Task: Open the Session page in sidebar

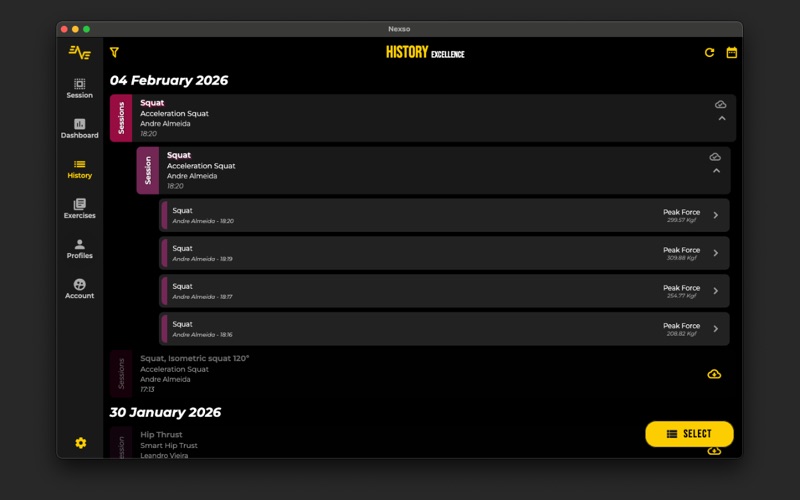Action: pos(80,88)
